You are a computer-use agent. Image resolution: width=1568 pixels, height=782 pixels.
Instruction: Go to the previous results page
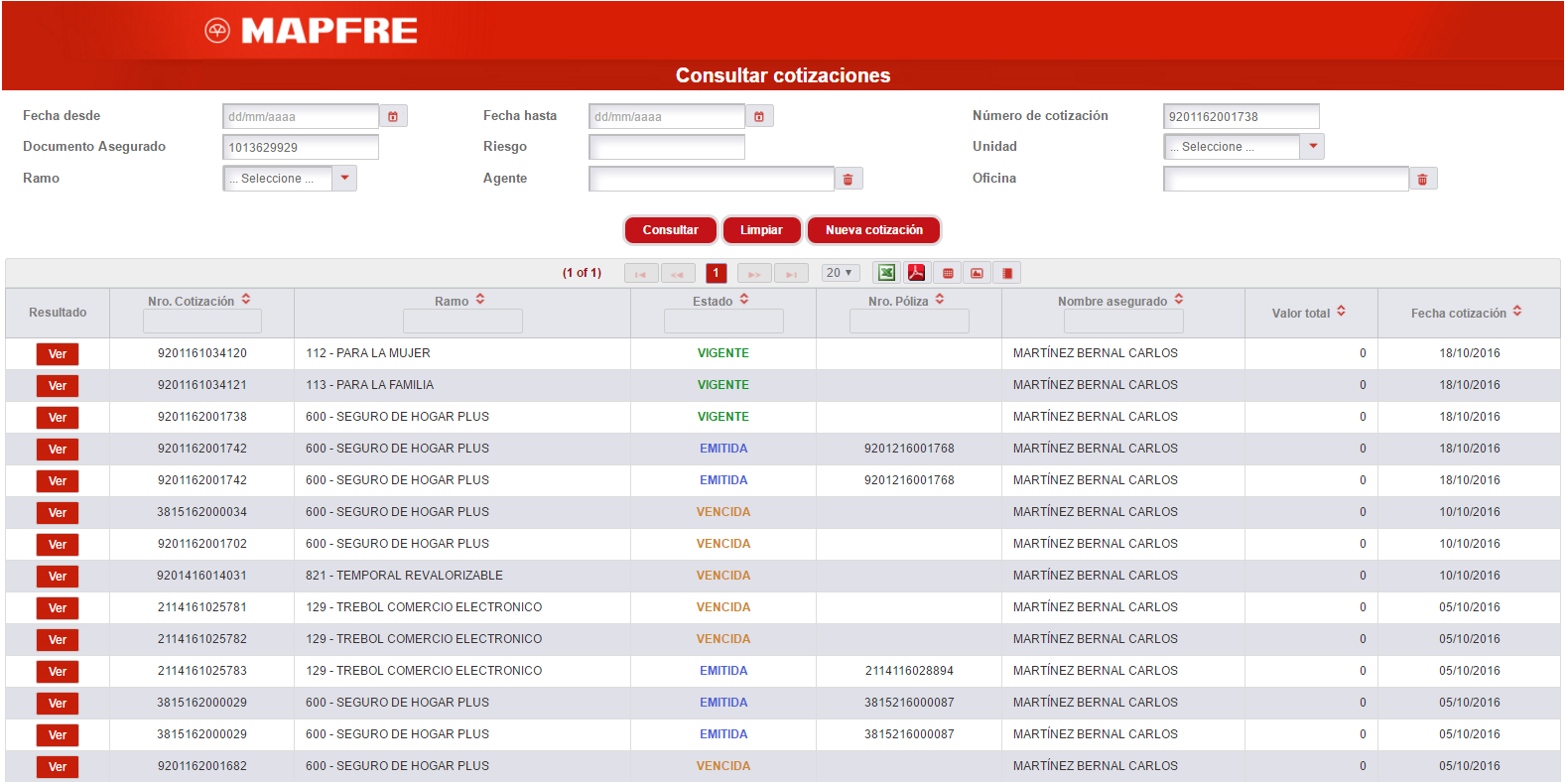[678, 273]
